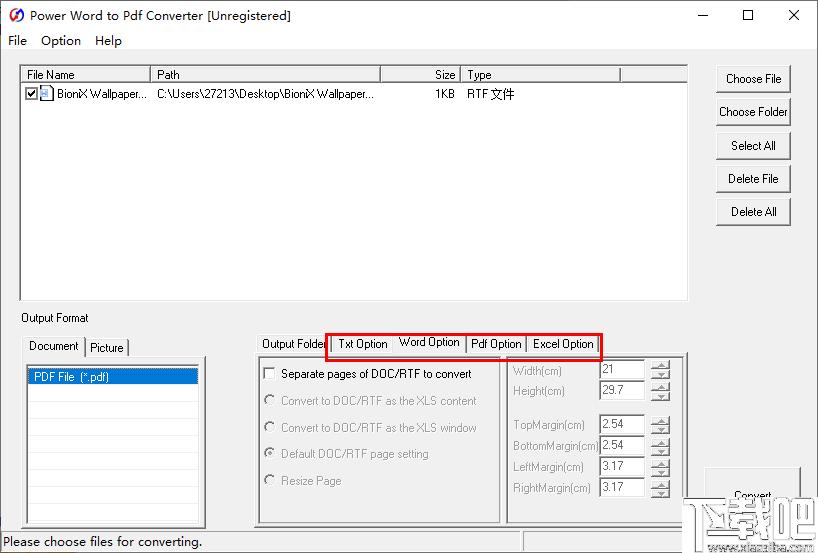Open the File menu
The image size is (818, 553).
tap(17, 41)
